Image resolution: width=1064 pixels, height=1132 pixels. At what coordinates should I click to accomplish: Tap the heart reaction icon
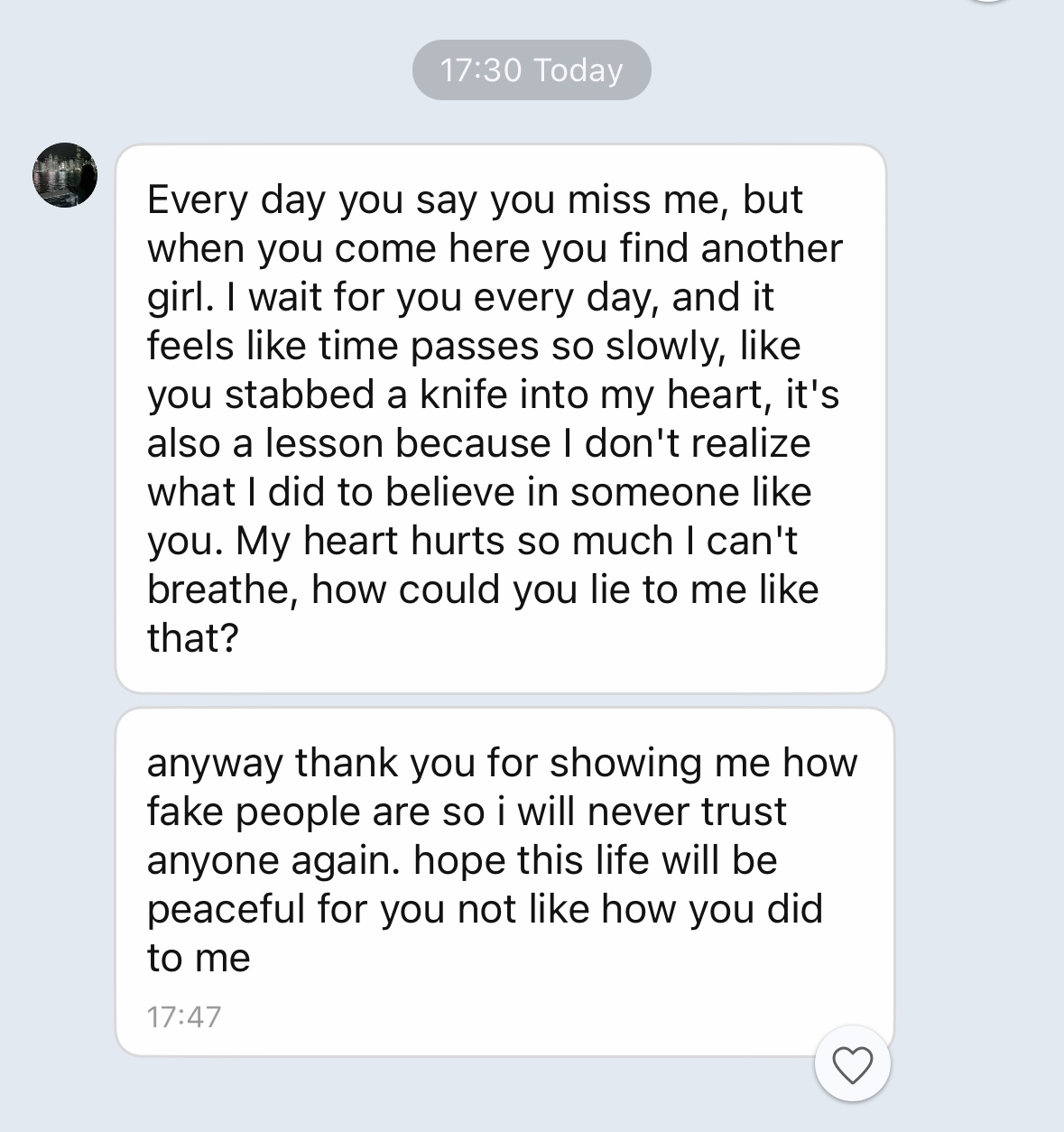point(852,1064)
